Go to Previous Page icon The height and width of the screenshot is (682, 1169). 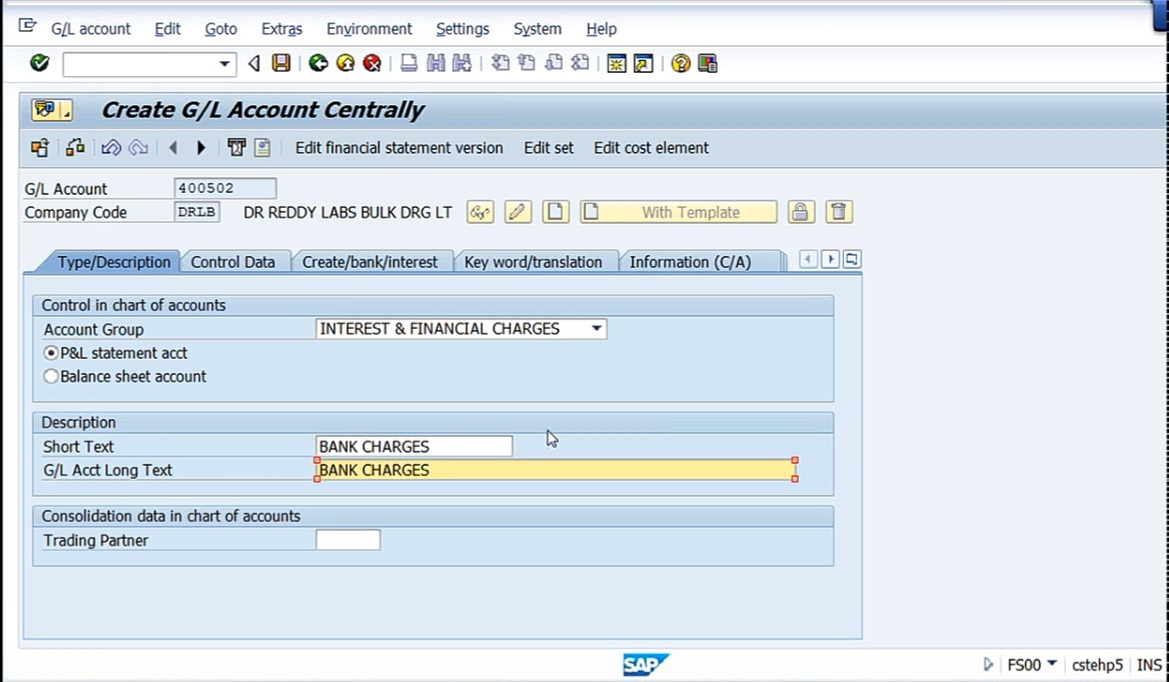pos(527,63)
